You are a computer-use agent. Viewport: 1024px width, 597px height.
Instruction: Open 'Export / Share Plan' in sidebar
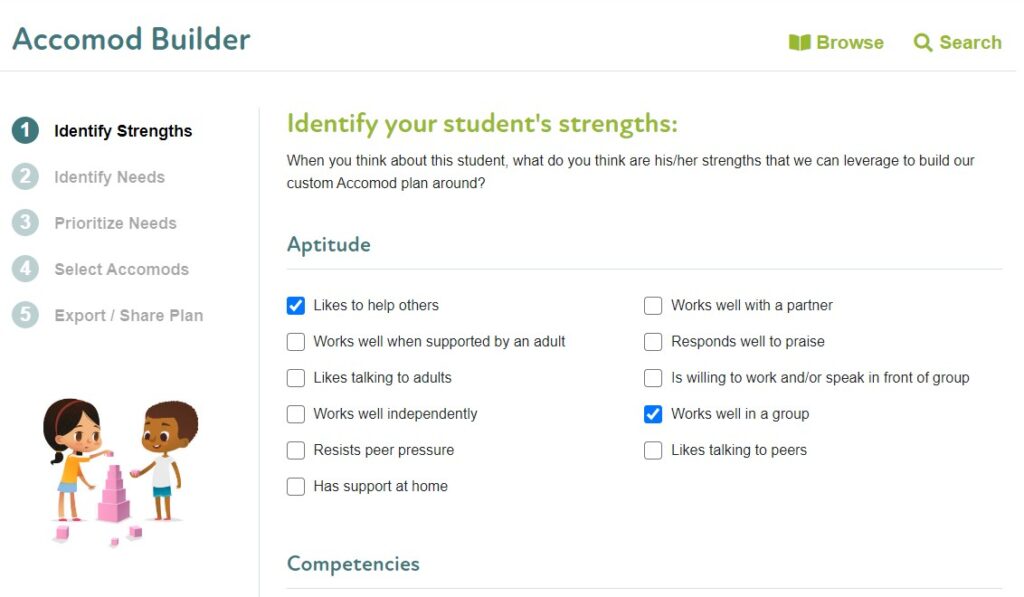pyautogui.click(x=128, y=314)
